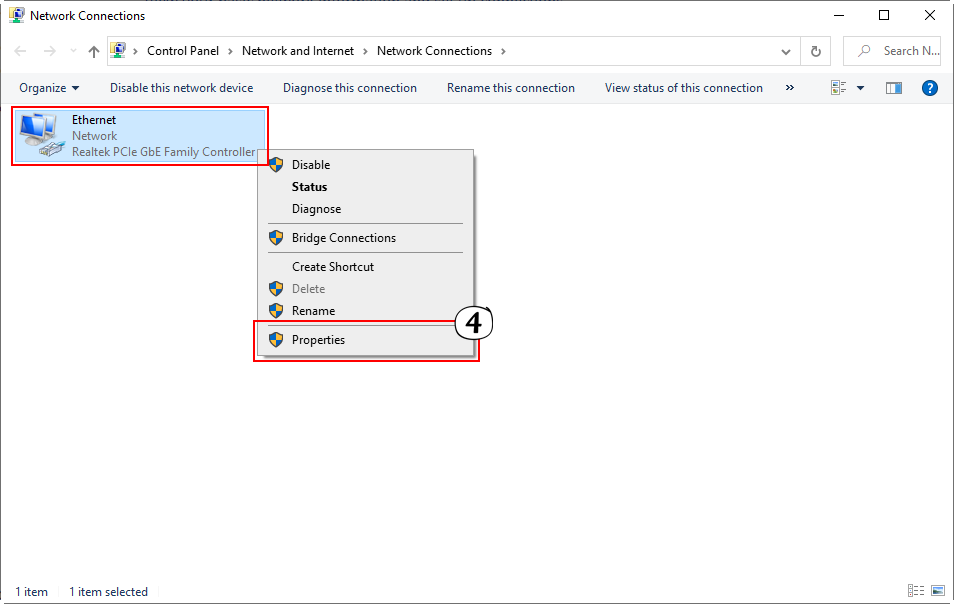The image size is (954, 604).
Task: Switch to large icons view in status bar
Action: click(x=938, y=591)
